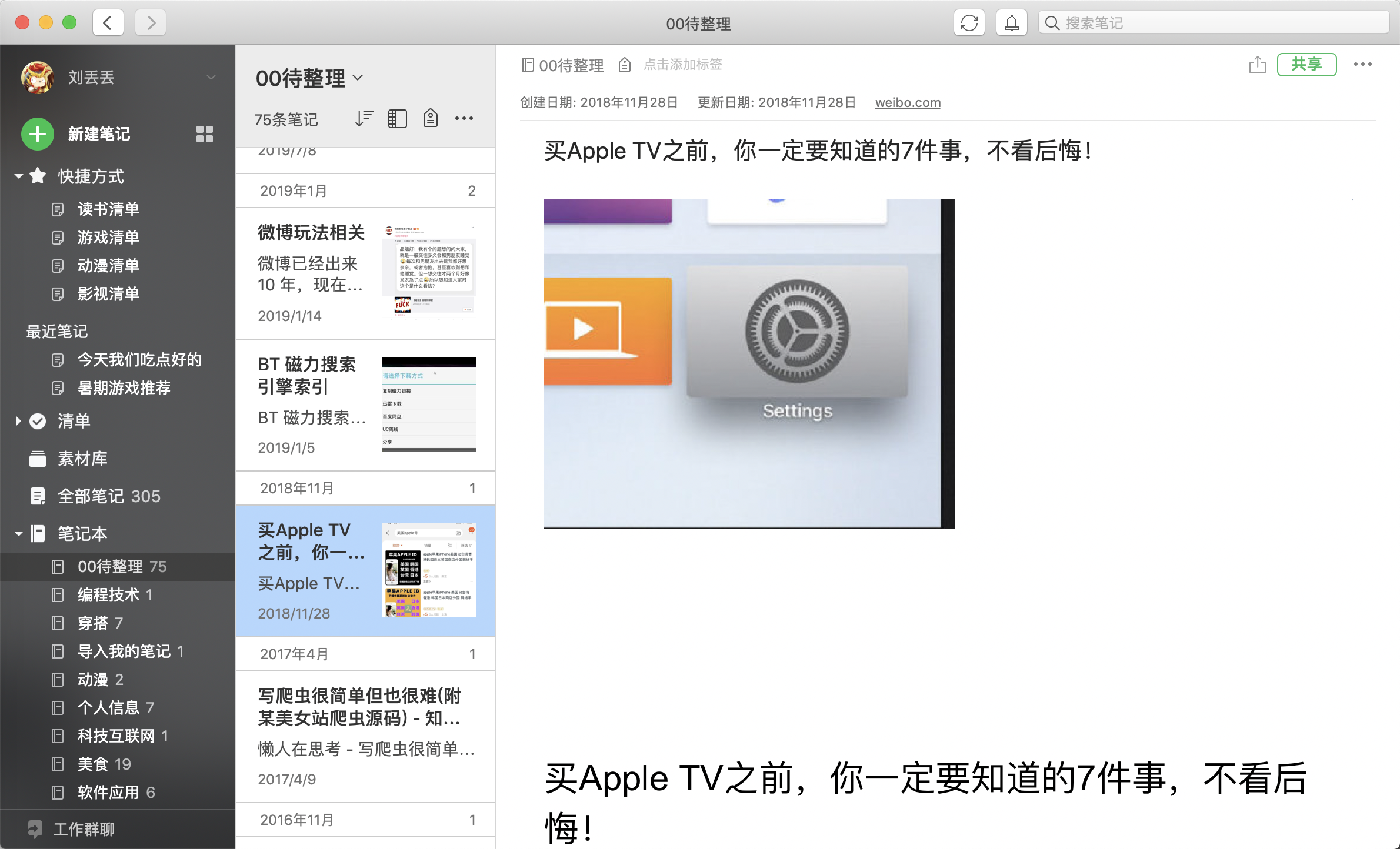Select the 软件应用 notebook
This screenshot has width=1400, height=849.
(118, 793)
